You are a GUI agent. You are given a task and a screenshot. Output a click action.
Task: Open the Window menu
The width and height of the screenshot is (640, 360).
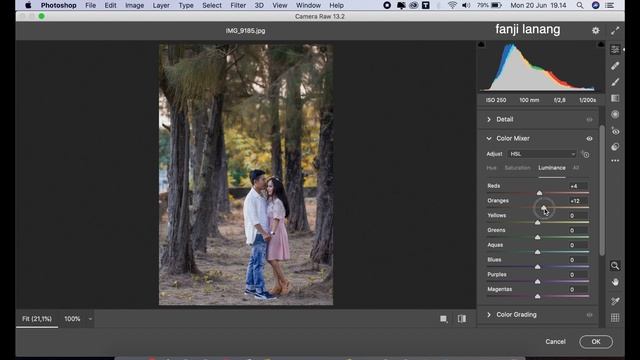(308, 5)
